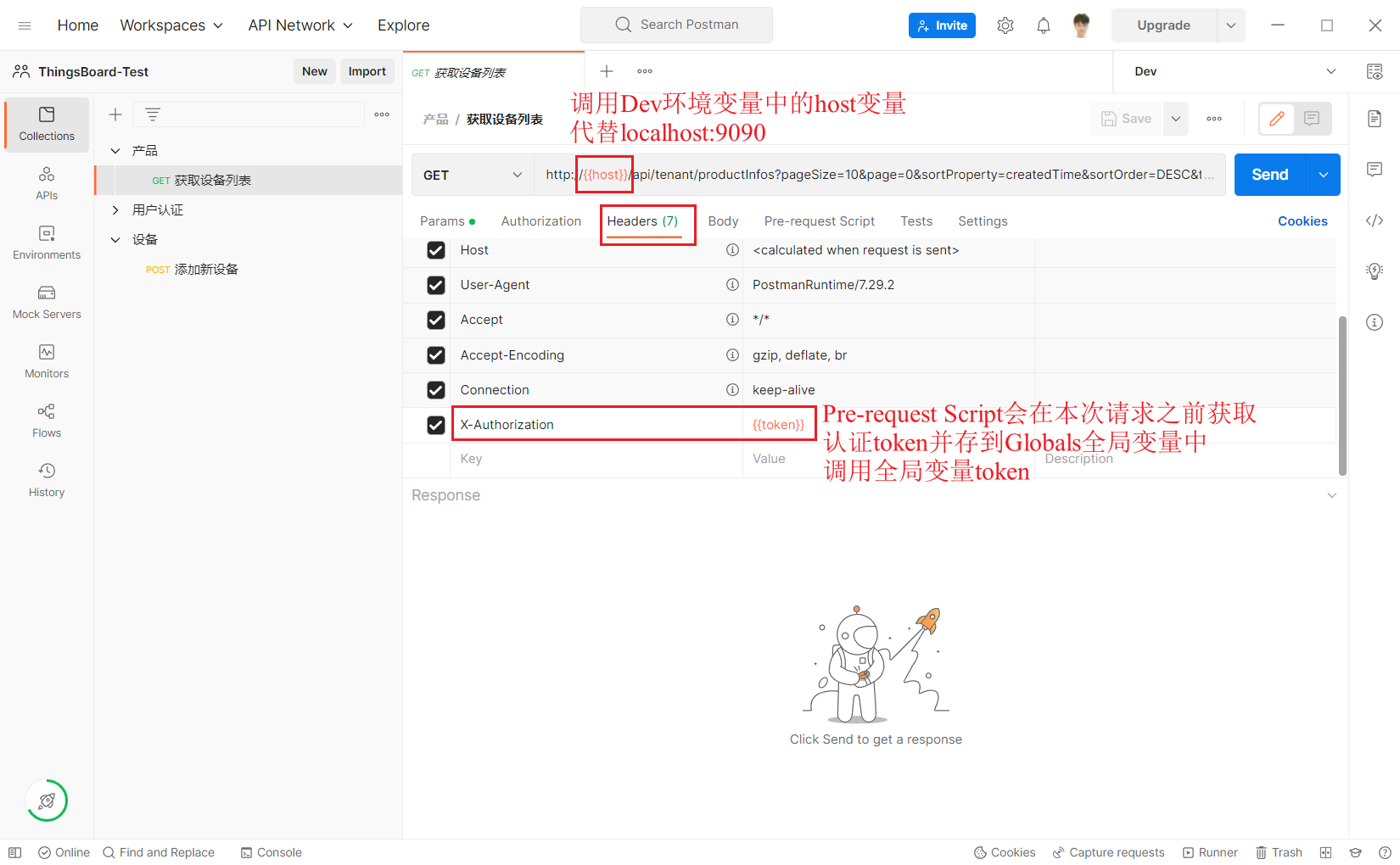Click the request URL input field

click(880, 175)
